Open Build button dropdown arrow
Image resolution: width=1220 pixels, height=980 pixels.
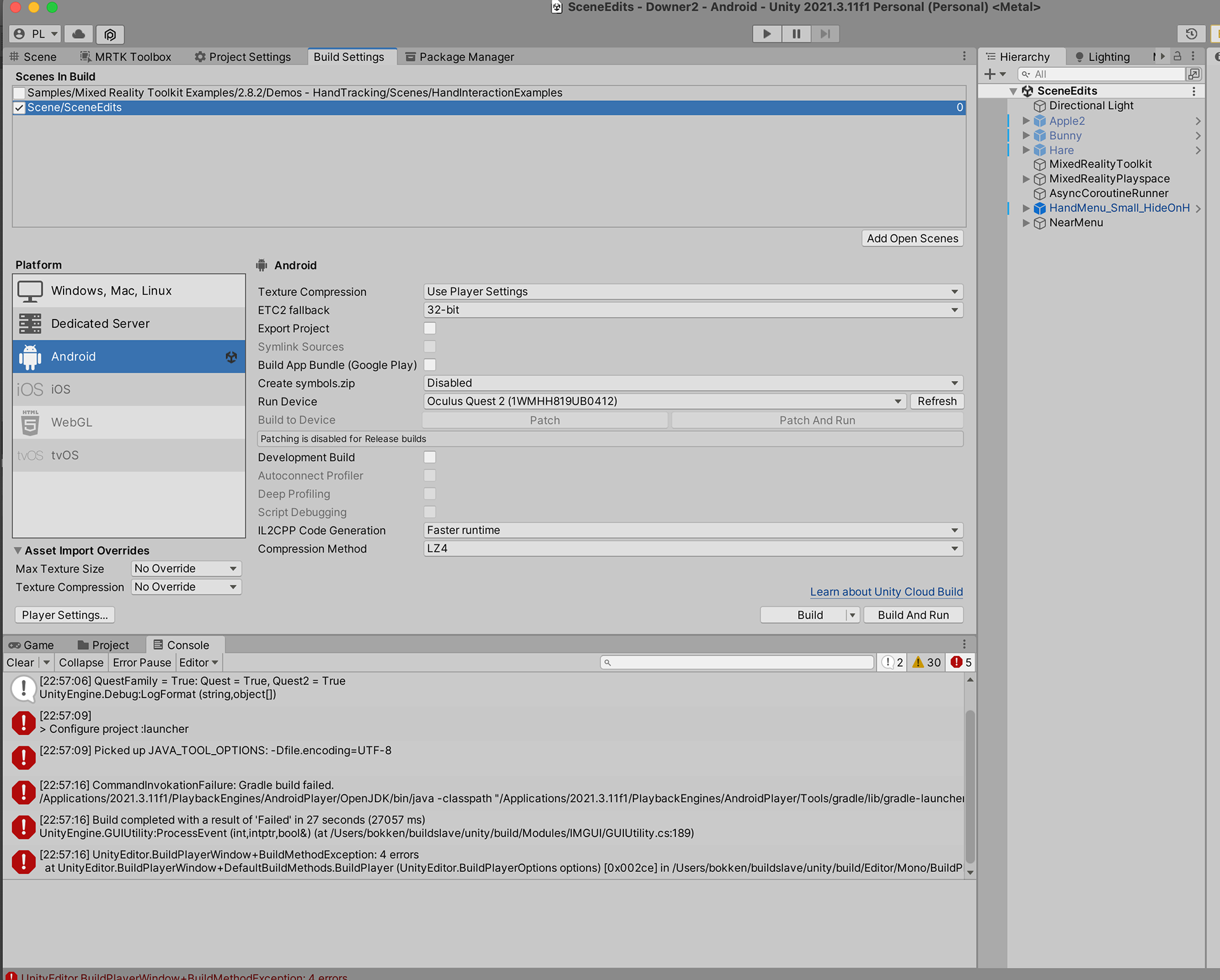click(x=853, y=615)
